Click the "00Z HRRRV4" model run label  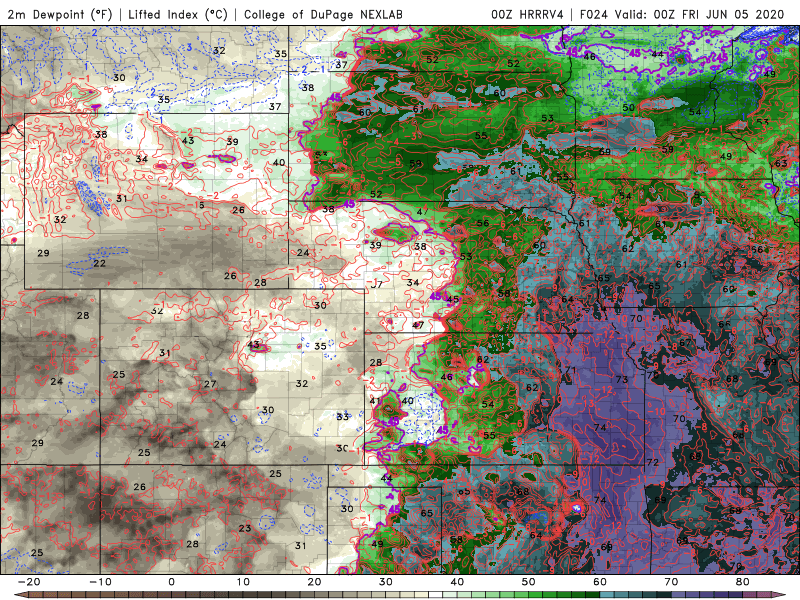pyautogui.click(x=527, y=14)
